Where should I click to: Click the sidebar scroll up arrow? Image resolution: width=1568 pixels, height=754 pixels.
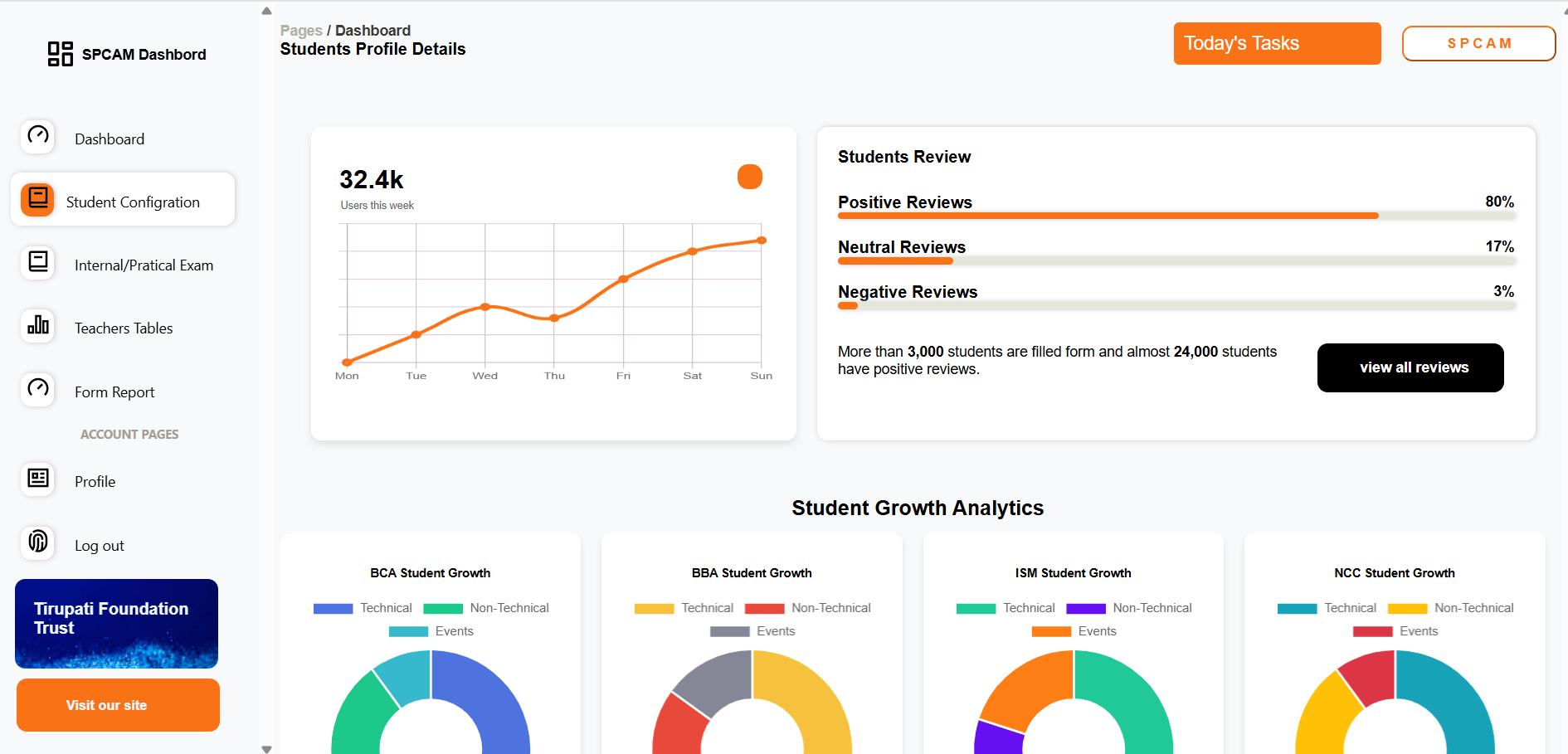(266, 11)
